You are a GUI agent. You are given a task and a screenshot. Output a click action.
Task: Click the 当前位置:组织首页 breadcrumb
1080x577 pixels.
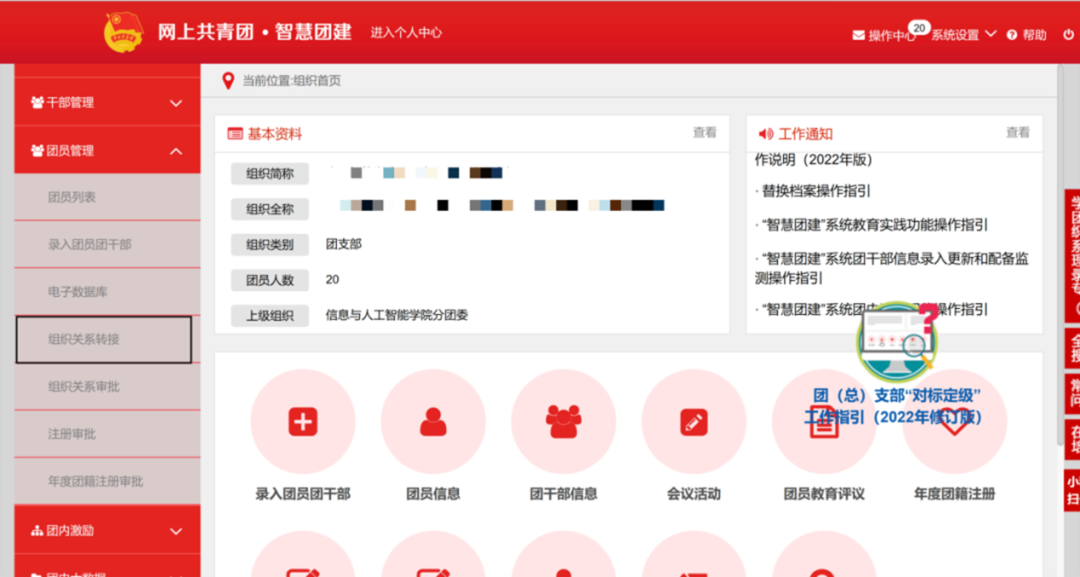[x=291, y=81]
